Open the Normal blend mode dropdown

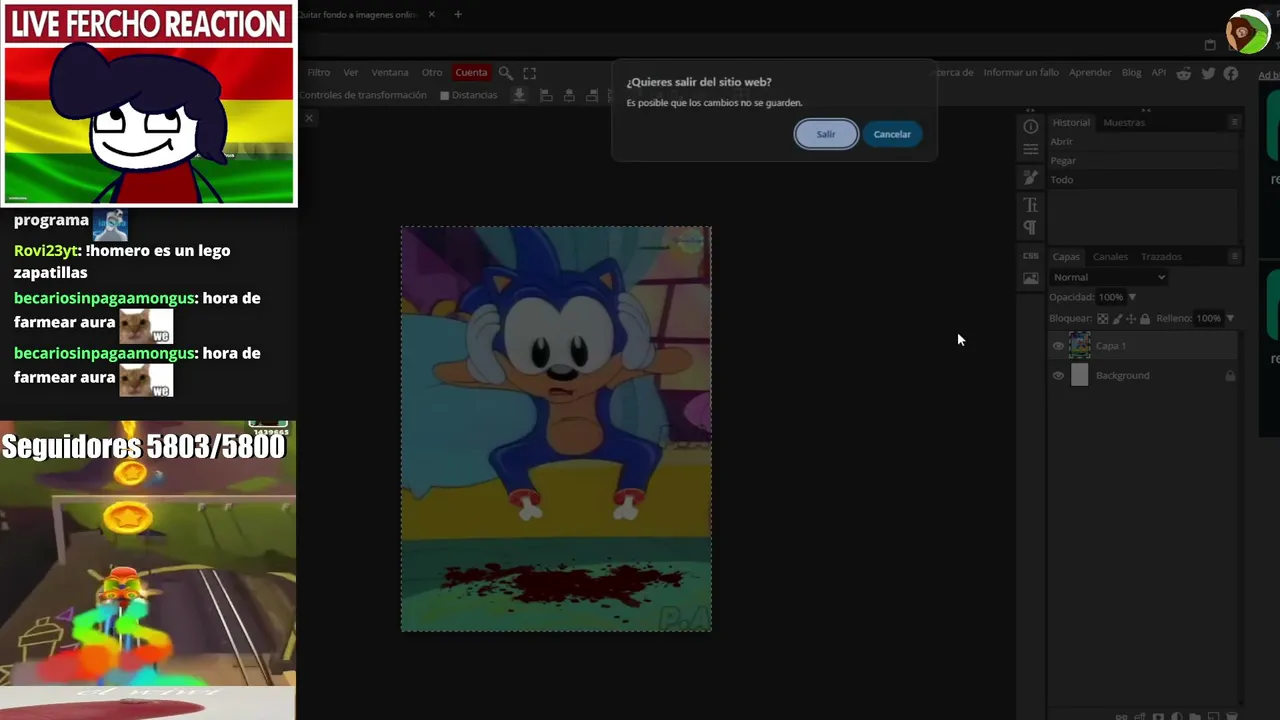(x=1109, y=277)
